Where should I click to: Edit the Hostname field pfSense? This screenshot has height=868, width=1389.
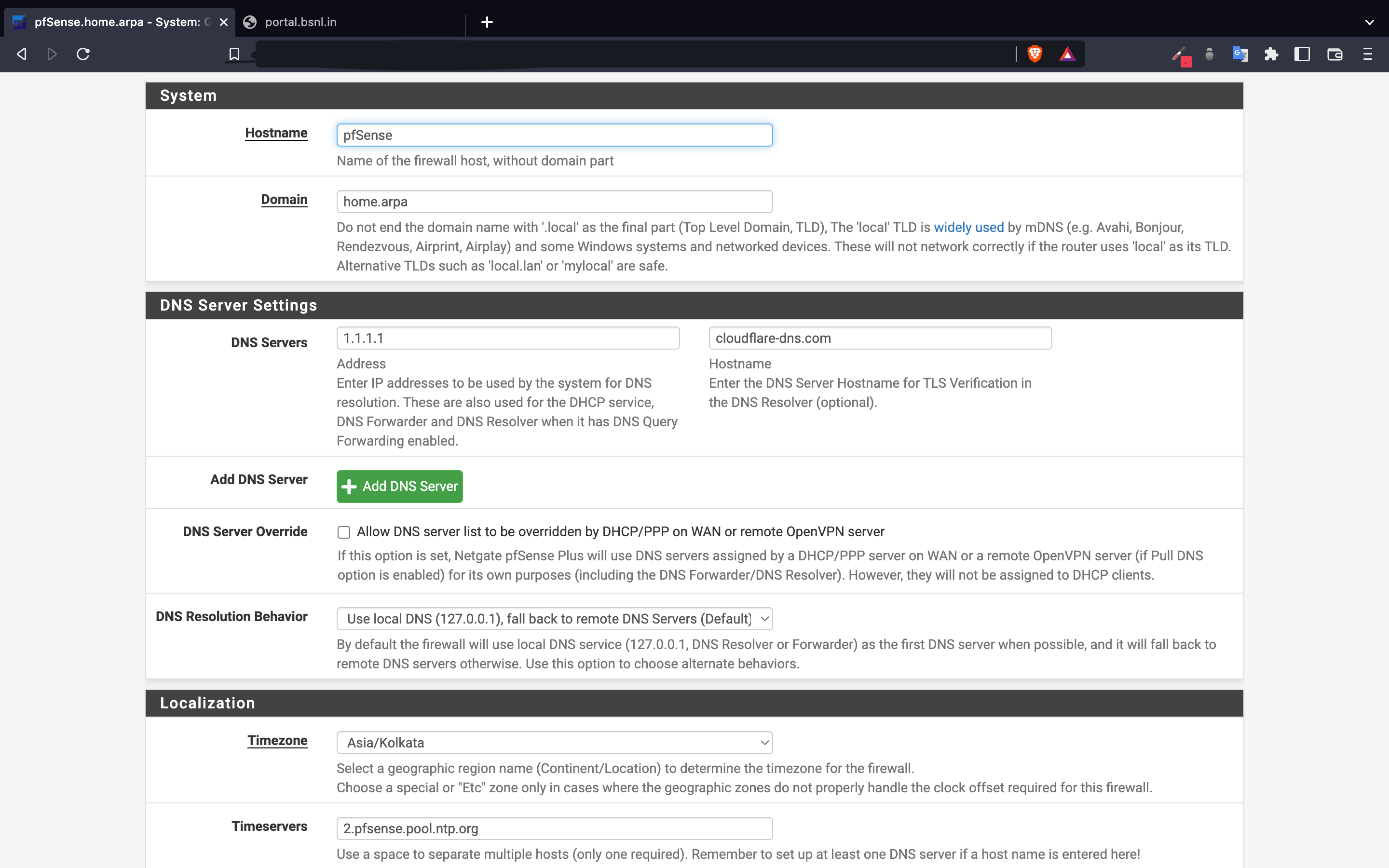click(x=555, y=135)
